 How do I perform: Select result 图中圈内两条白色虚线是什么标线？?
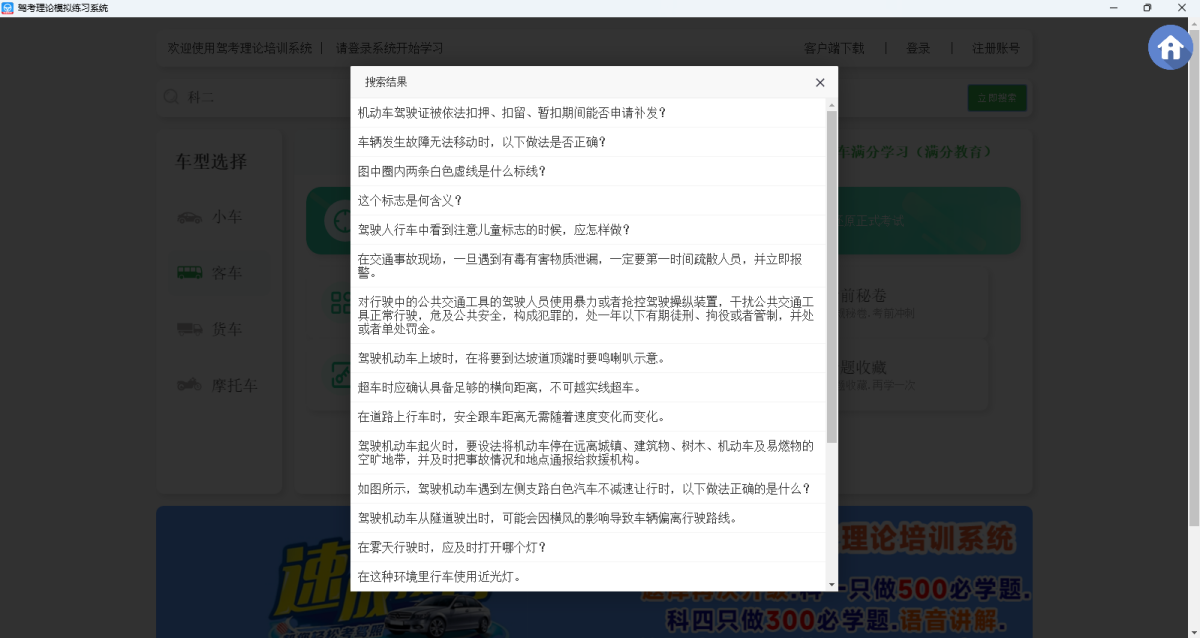pyautogui.click(x=452, y=171)
